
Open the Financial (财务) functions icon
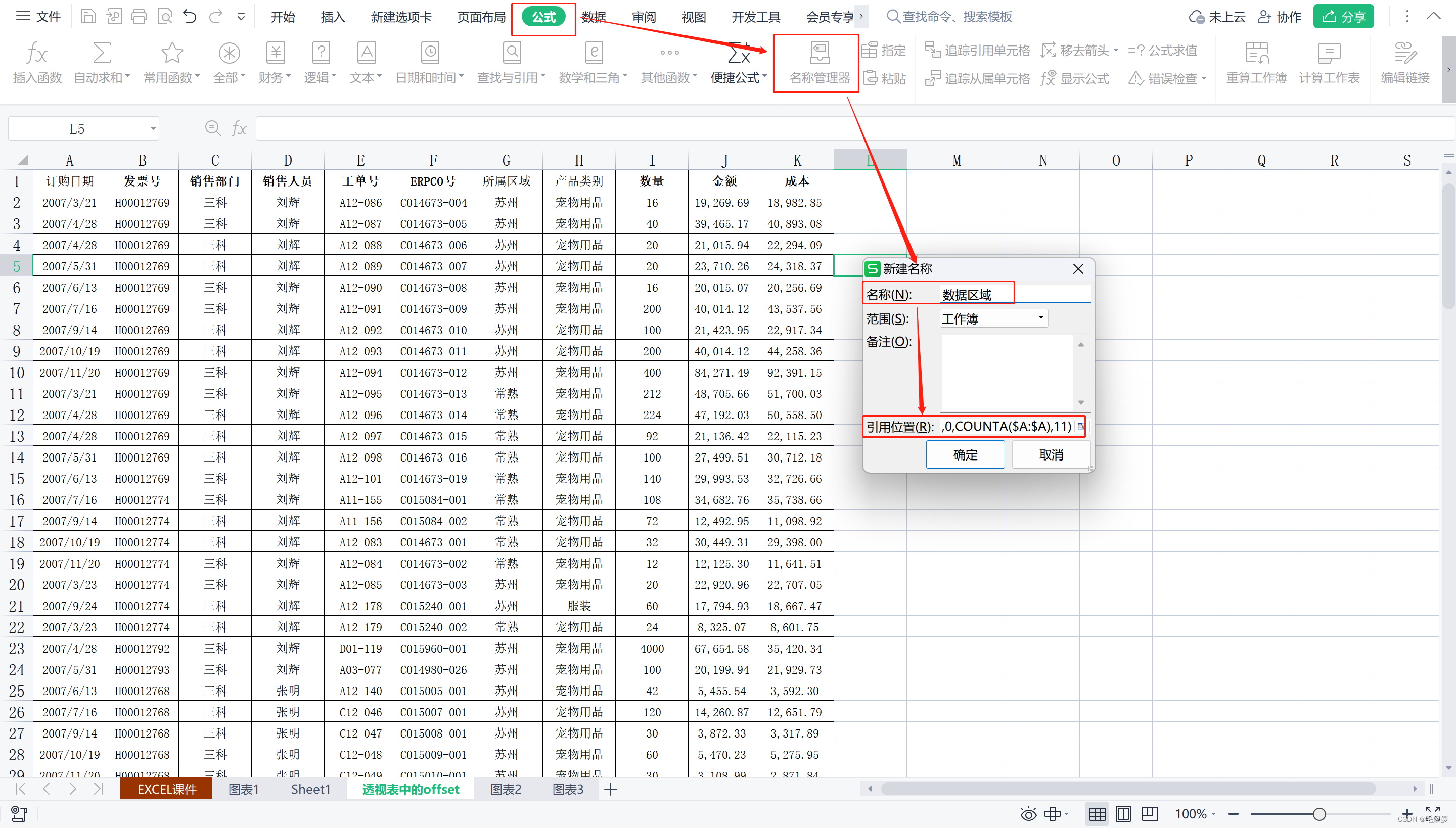click(x=275, y=63)
